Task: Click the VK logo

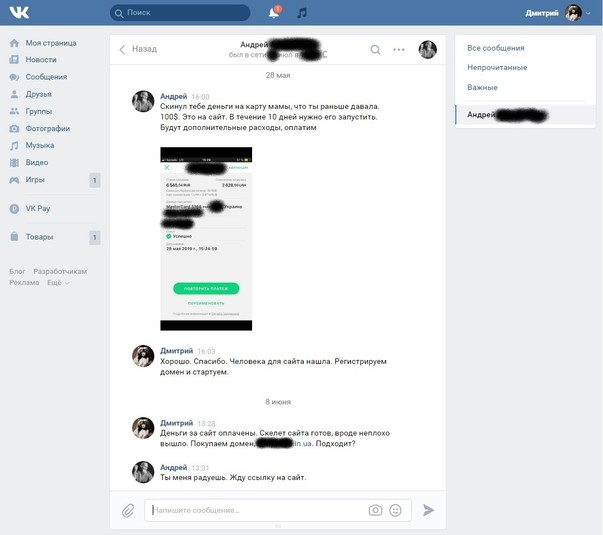Action: pos(19,12)
